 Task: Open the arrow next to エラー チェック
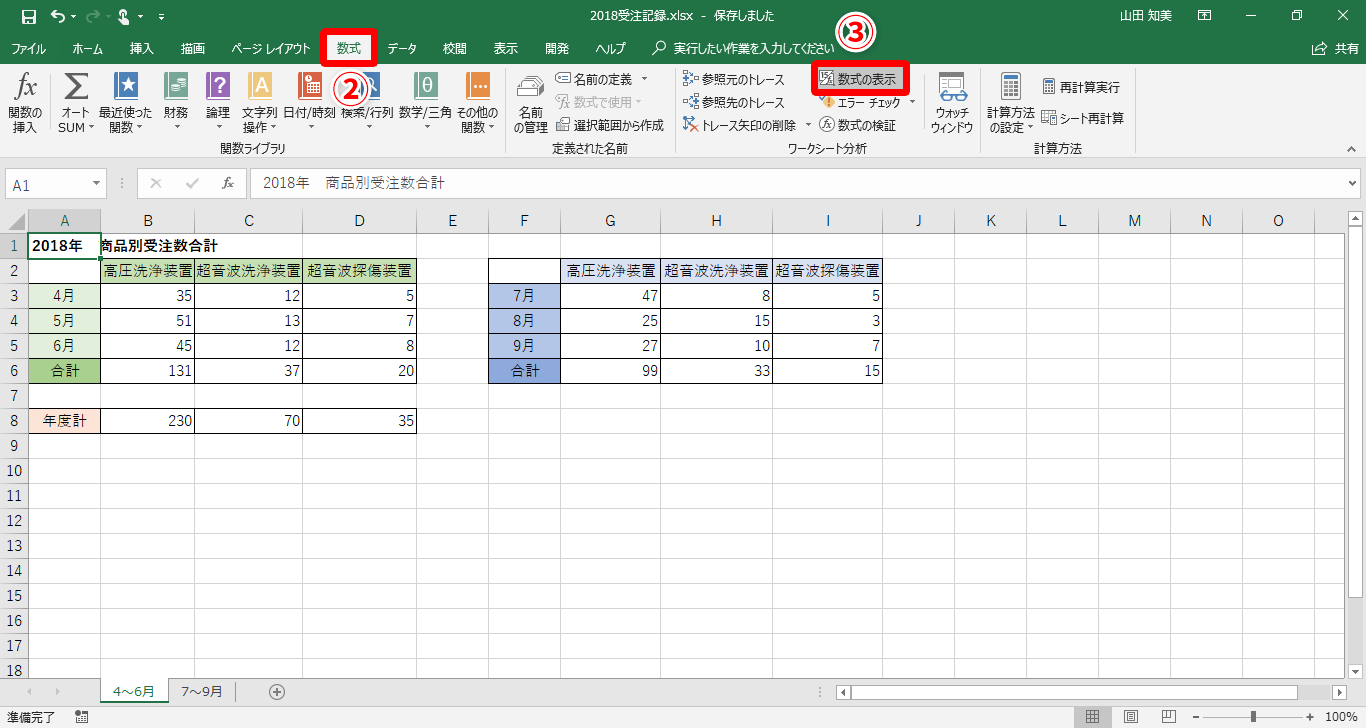click(x=912, y=102)
